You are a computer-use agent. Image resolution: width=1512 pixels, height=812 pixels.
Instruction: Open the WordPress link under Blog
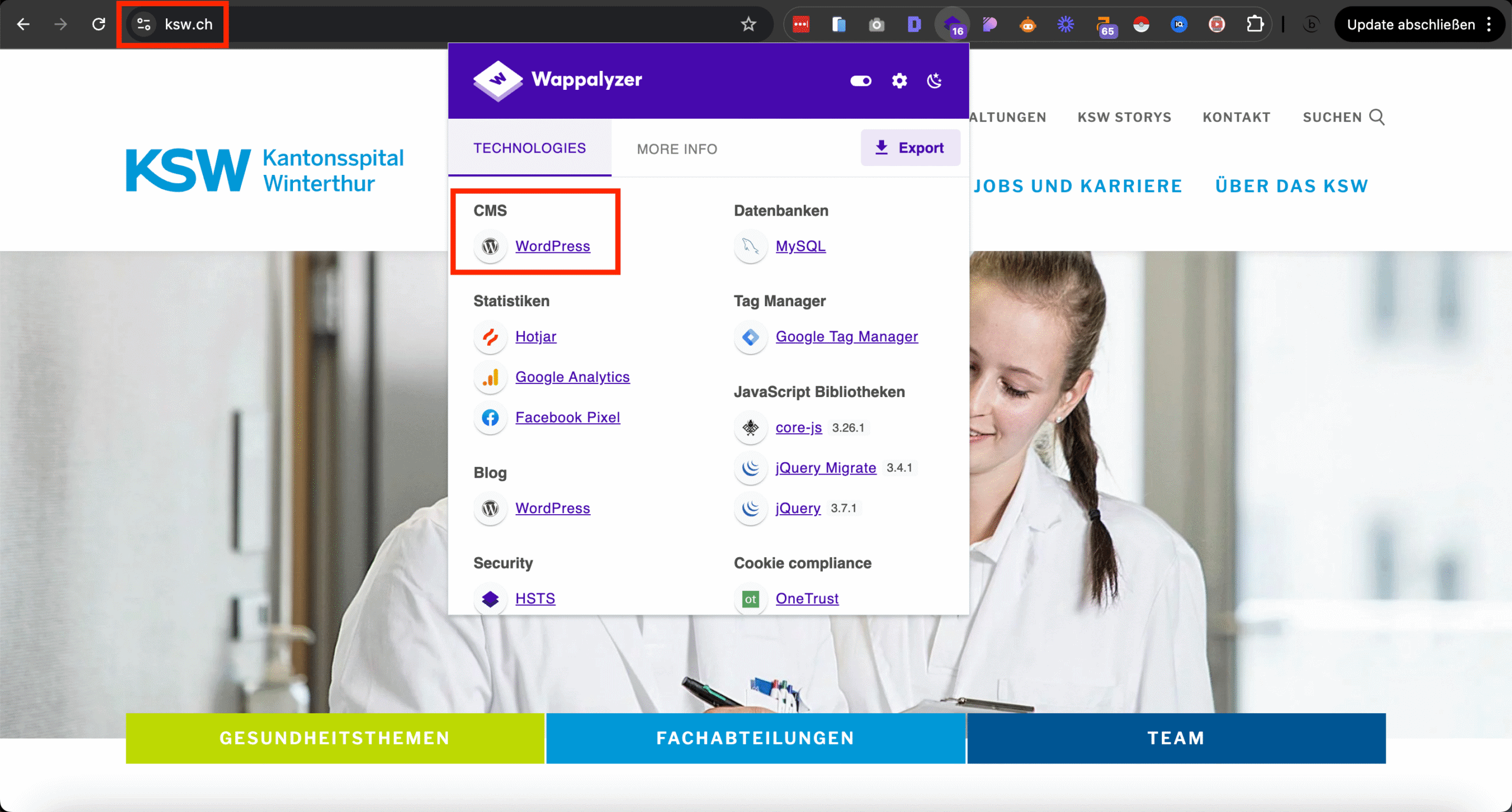pos(552,508)
